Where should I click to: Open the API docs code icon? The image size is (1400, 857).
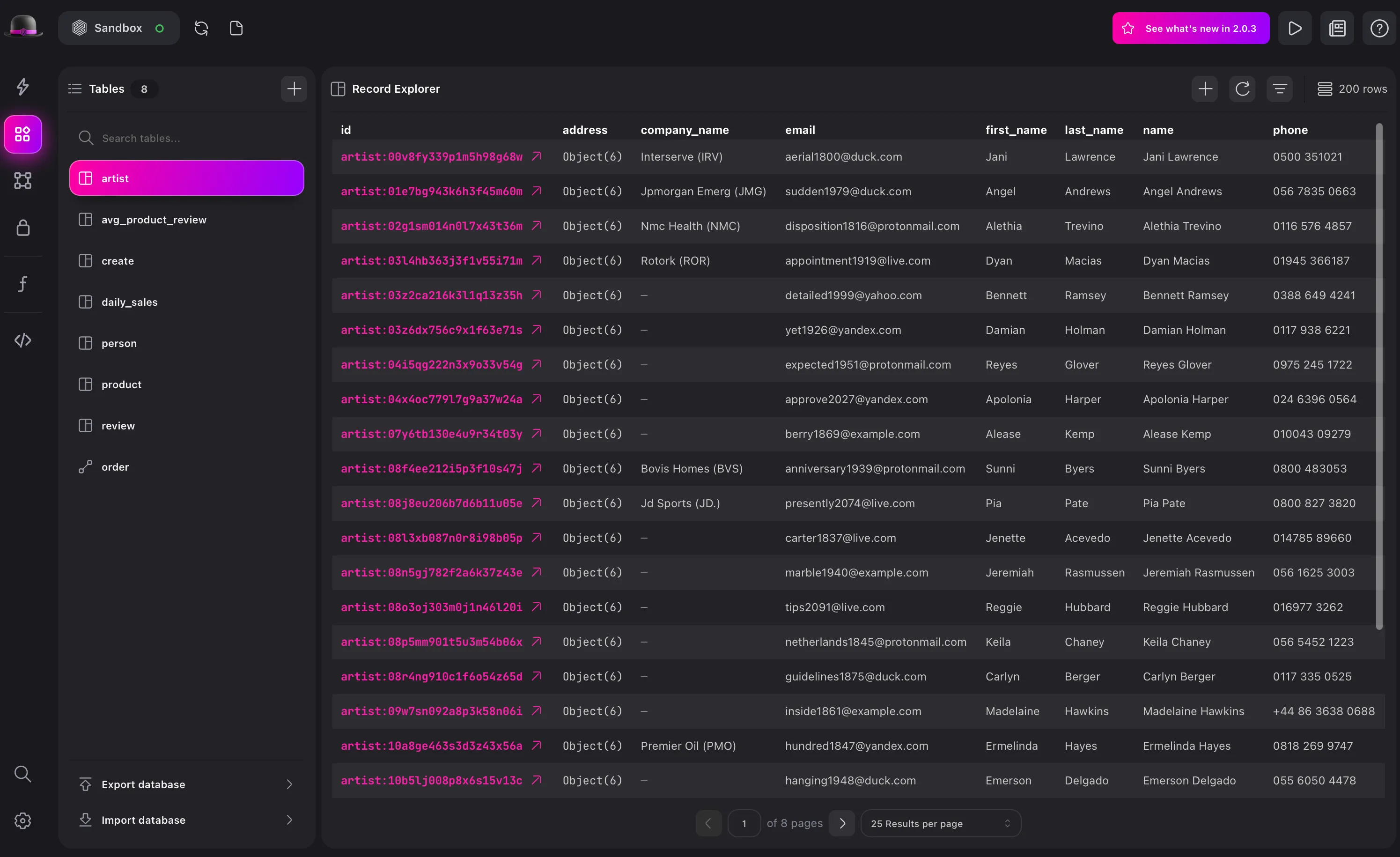click(x=23, y=340)
